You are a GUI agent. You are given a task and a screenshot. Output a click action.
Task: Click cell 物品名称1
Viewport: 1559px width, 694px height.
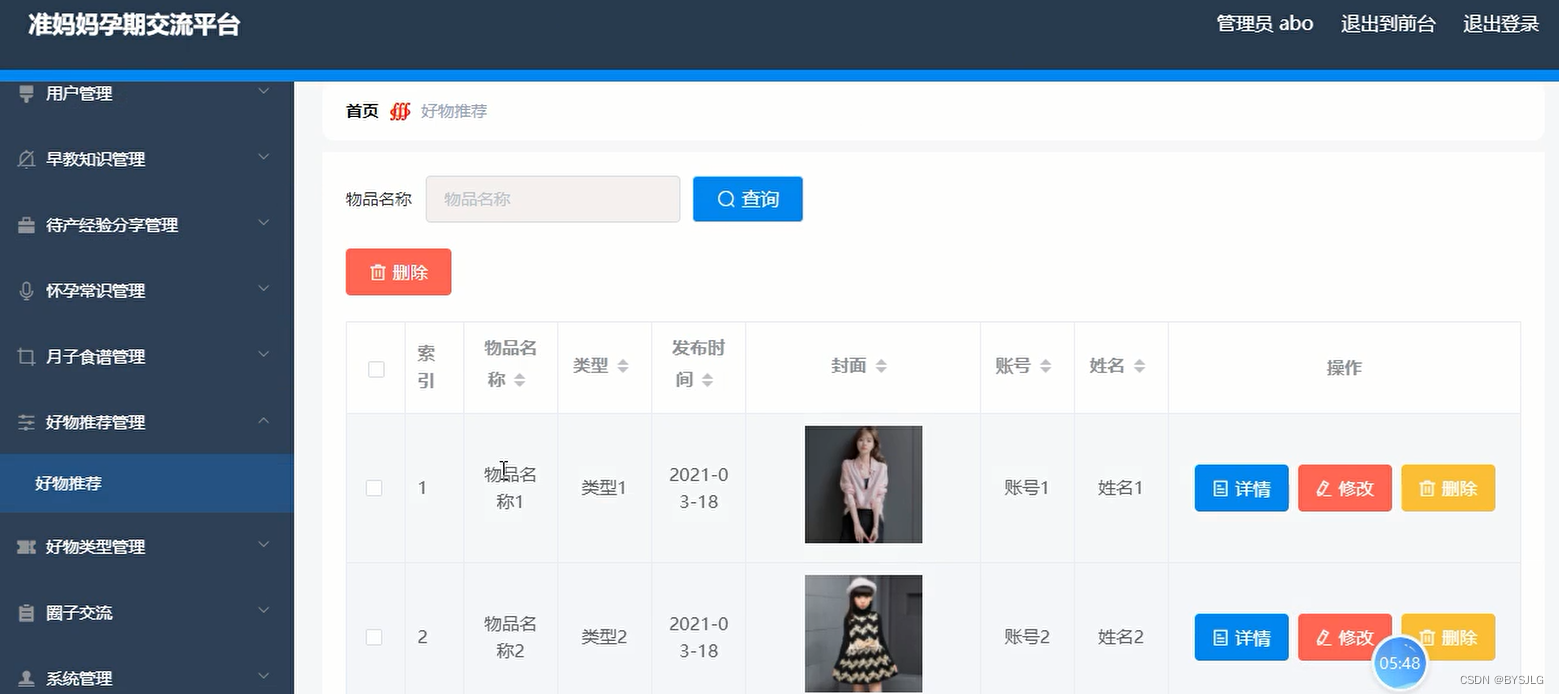(x=510, y=488)
